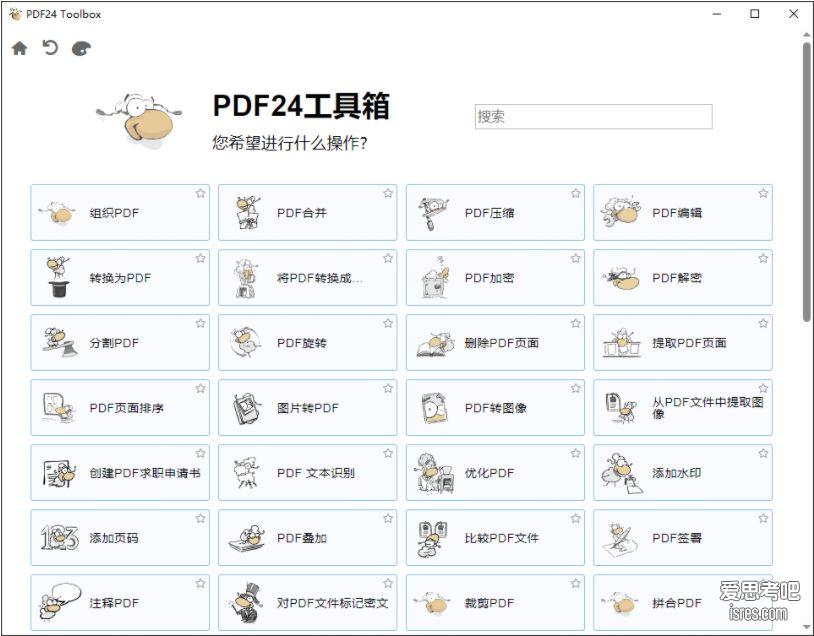Image resolution: width=814 pixels, height=636 pixels.
Task: Click the PDF合并 sheep icon
Action: [x=247, y=213]
